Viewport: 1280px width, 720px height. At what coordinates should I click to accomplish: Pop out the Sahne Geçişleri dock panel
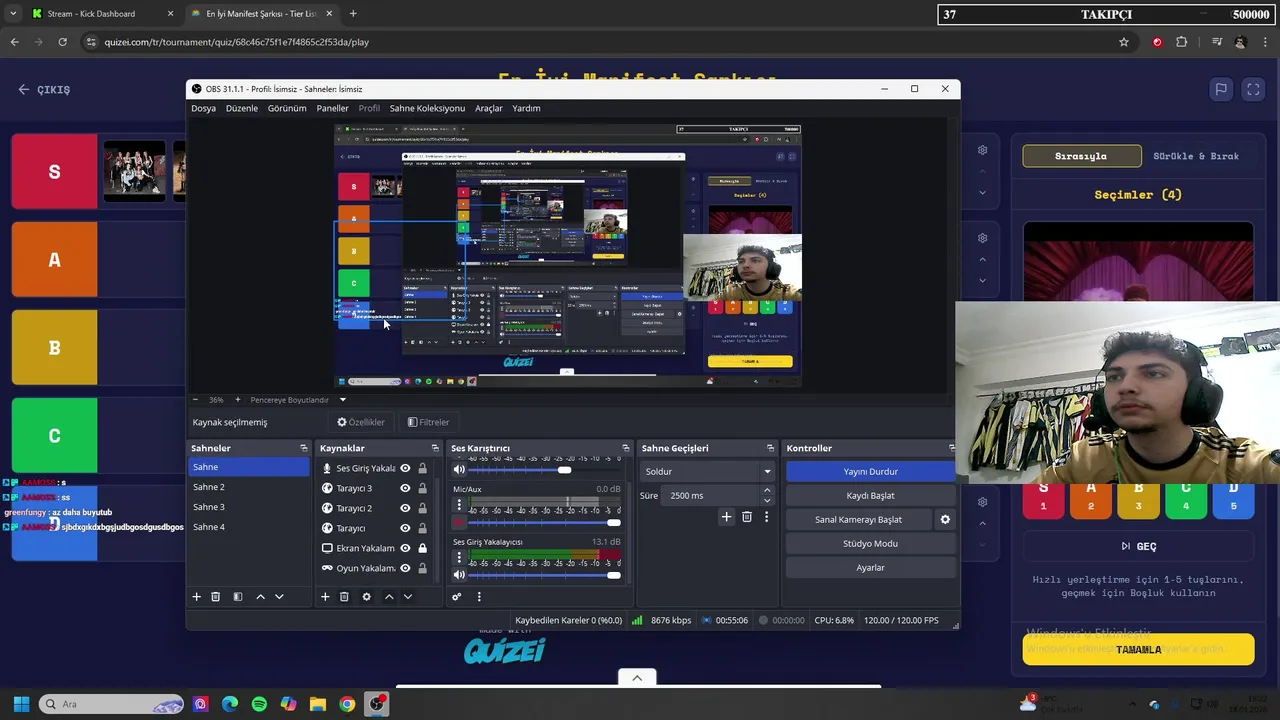coord(770,448)
